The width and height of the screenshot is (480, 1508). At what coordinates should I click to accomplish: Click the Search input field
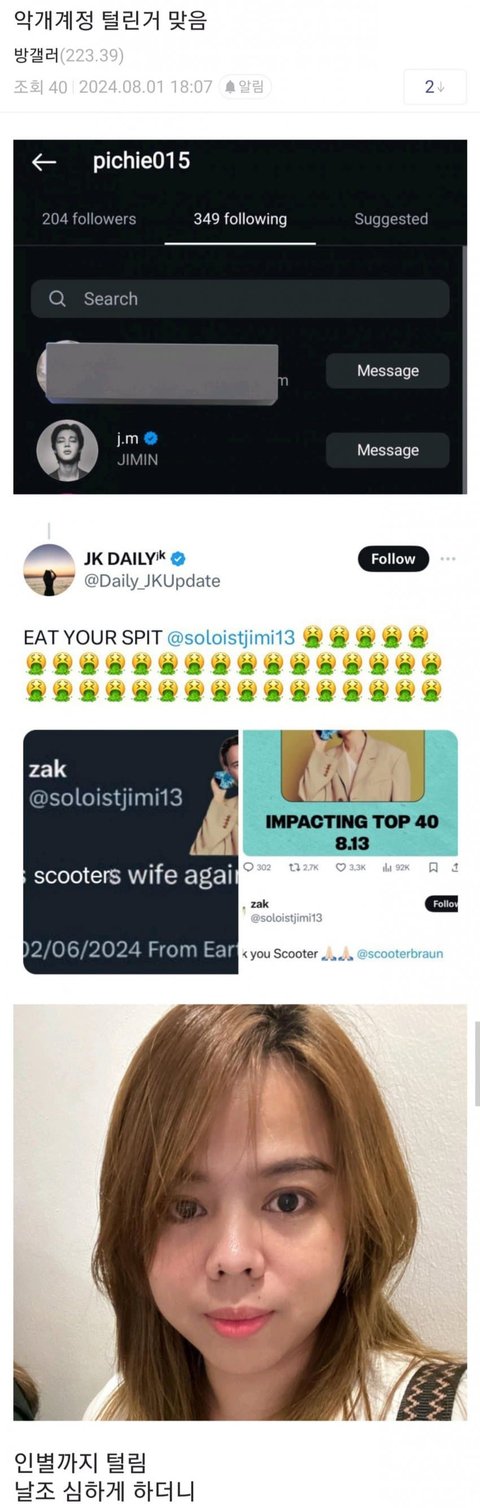tap(240, 299)
